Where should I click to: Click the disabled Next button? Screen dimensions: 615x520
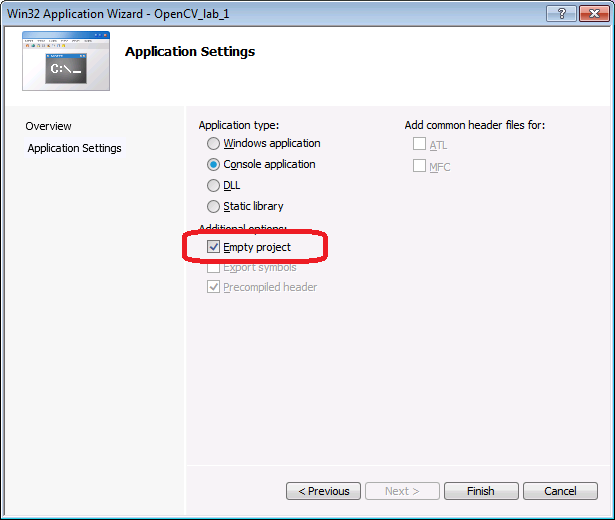pos(402,491)
